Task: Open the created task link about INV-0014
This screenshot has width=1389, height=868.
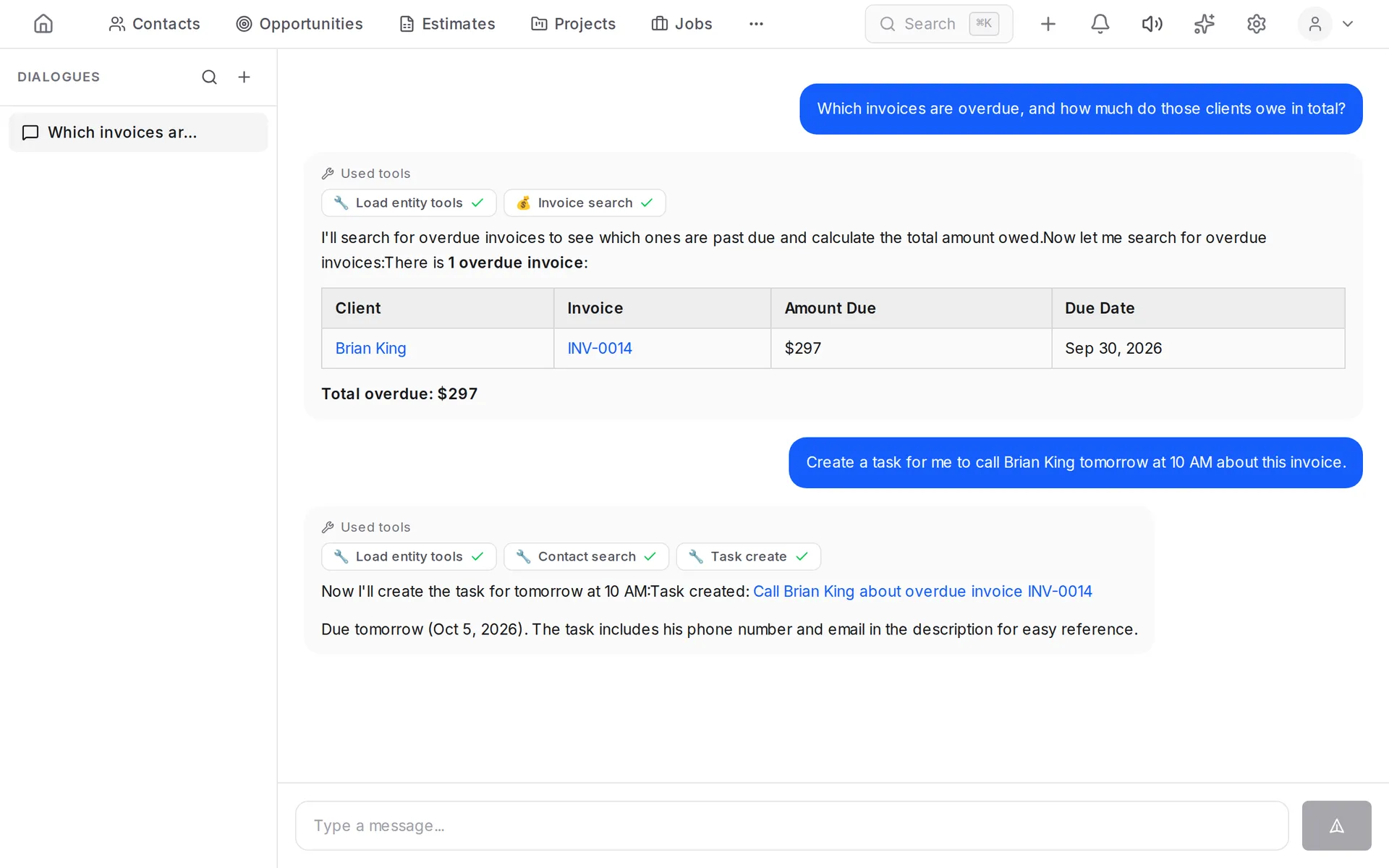Action: (x=922, y=591)
